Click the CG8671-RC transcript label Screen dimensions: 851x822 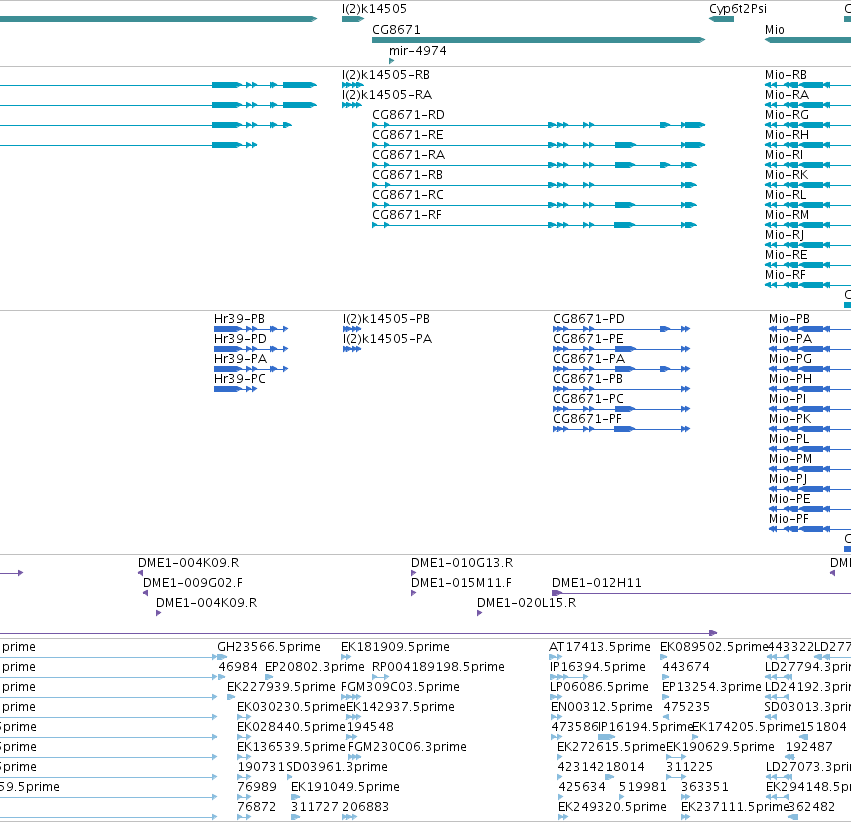coord(408,195)
